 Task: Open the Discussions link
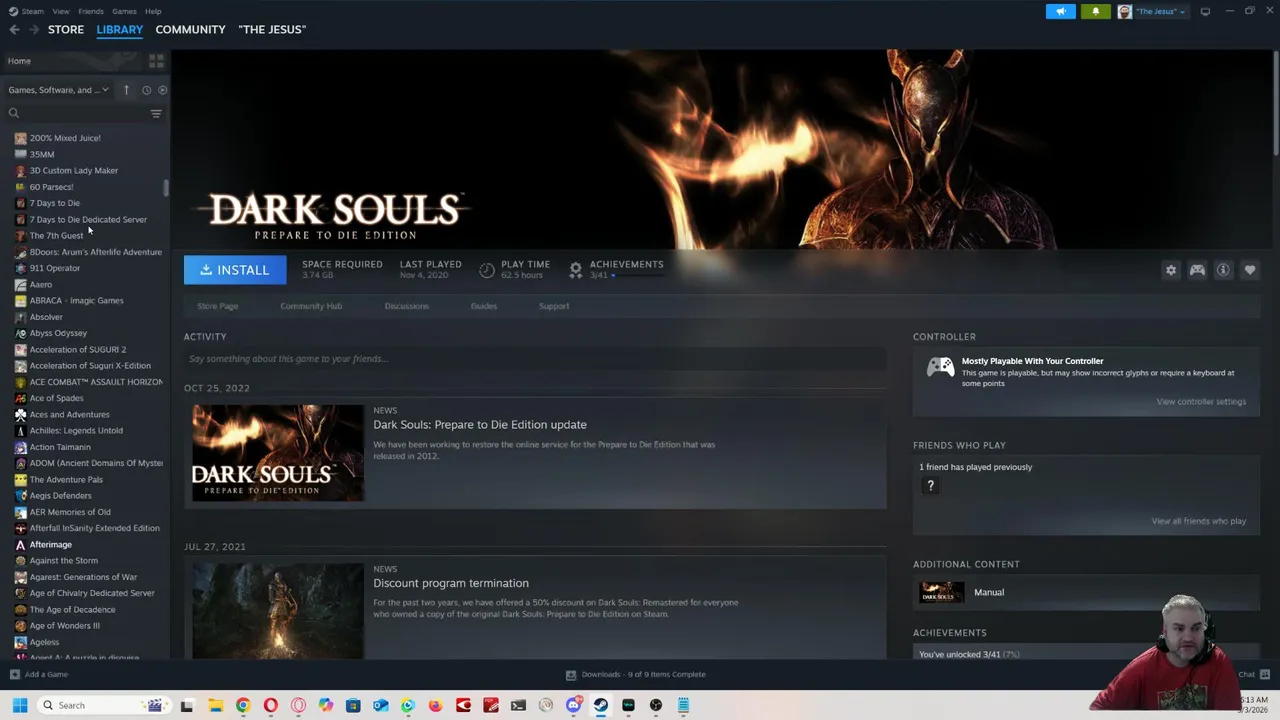point(407,306)
